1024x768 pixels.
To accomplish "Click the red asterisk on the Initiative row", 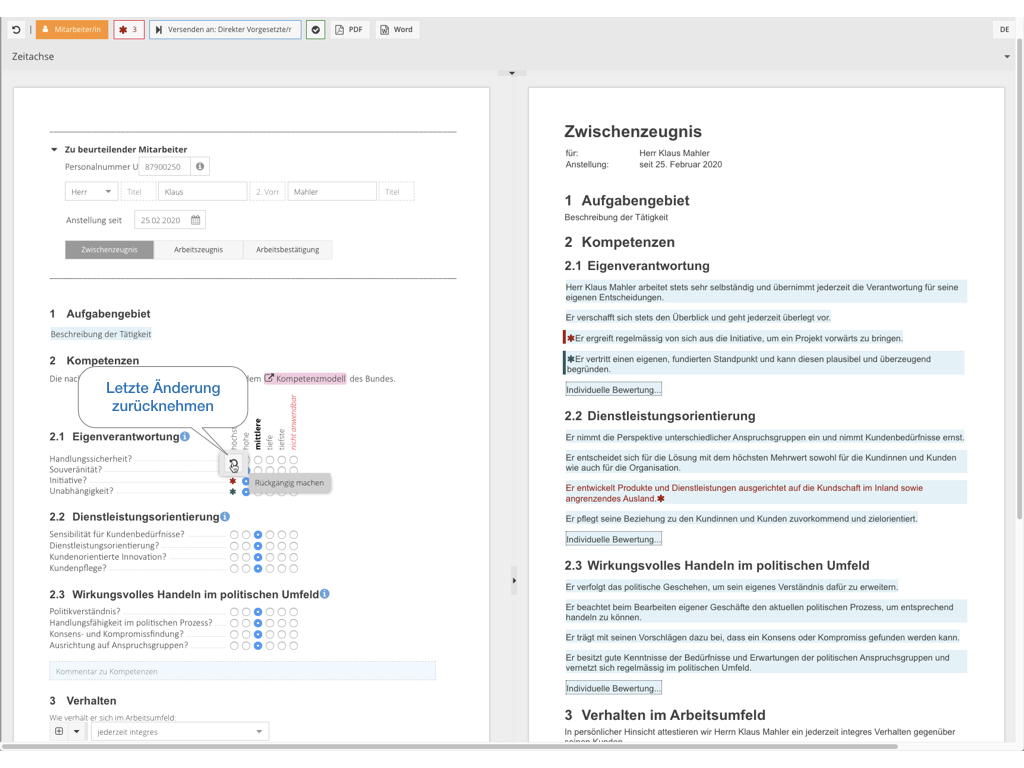I will (232, 481).
